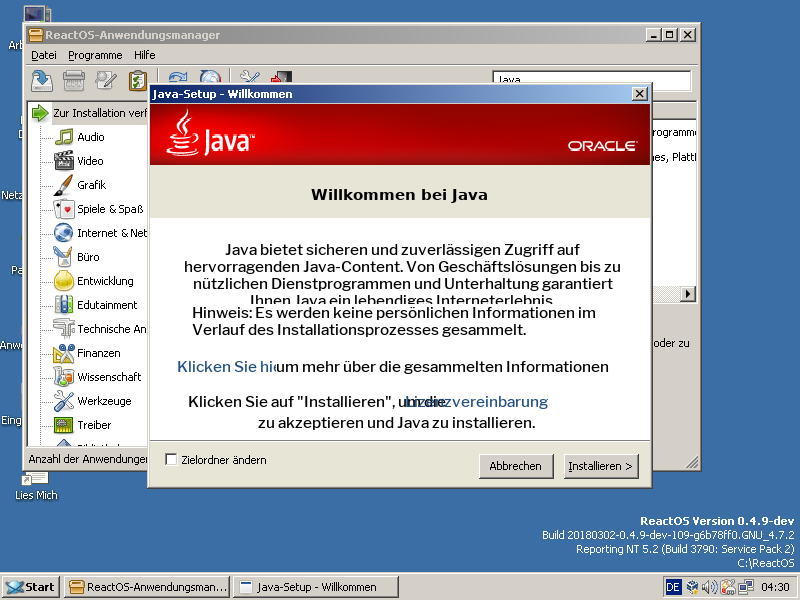Click the DE keyboard layout indicator
This screenshot has height=600, width=800.
pos(672,587)
